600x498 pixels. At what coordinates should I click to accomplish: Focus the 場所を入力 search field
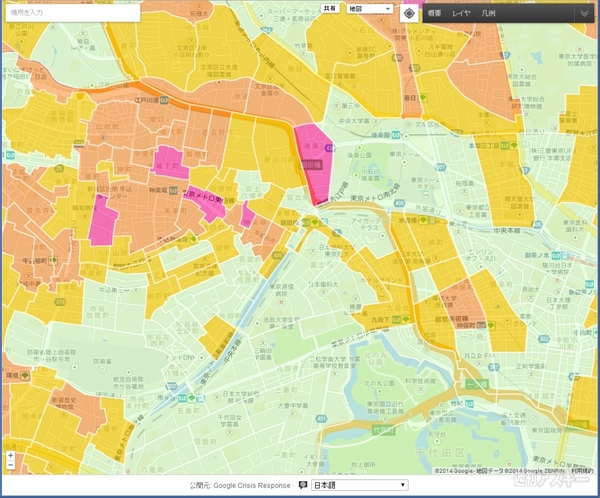[73, 13]
